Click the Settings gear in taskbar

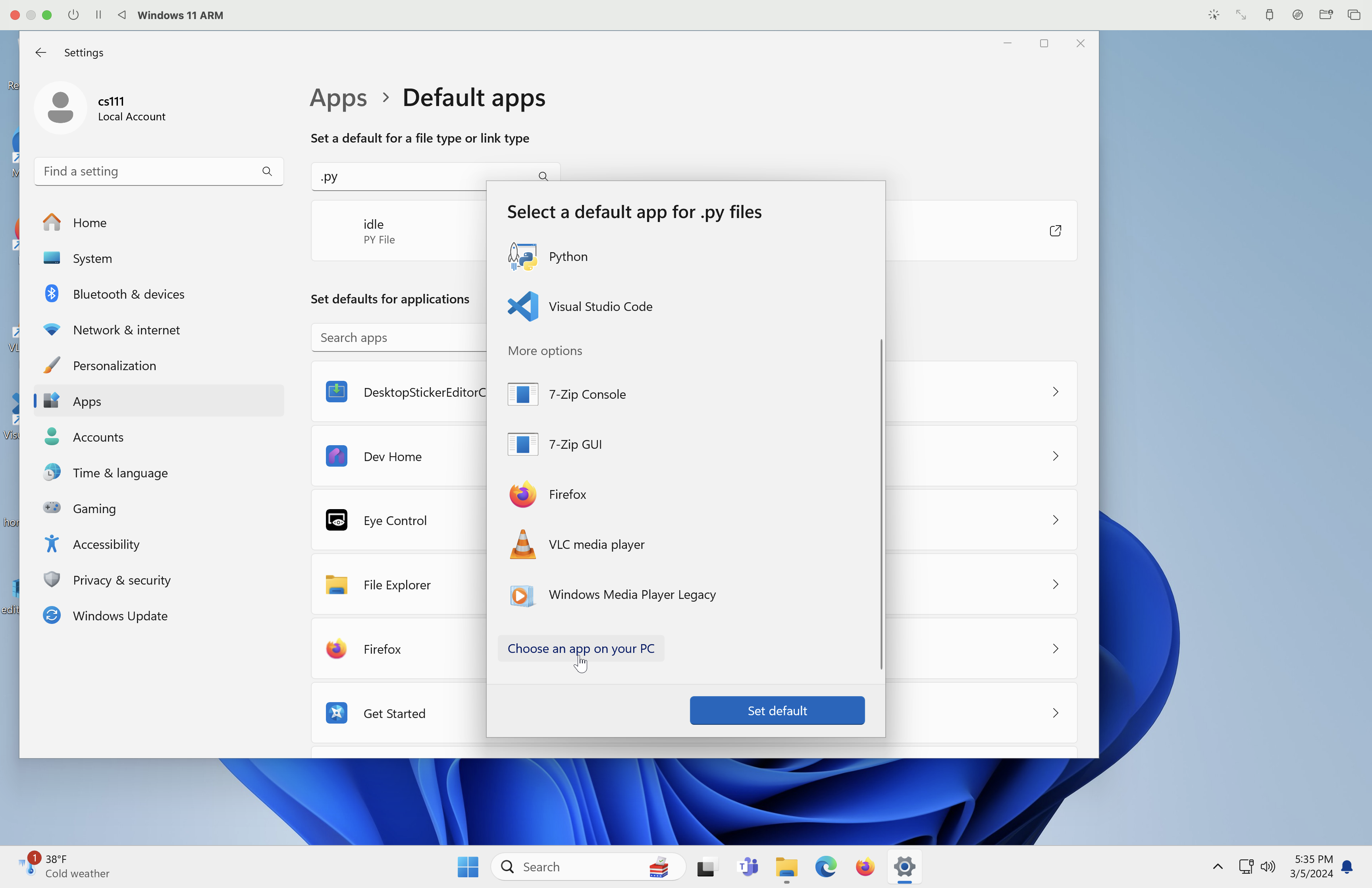tap(905, 867)
